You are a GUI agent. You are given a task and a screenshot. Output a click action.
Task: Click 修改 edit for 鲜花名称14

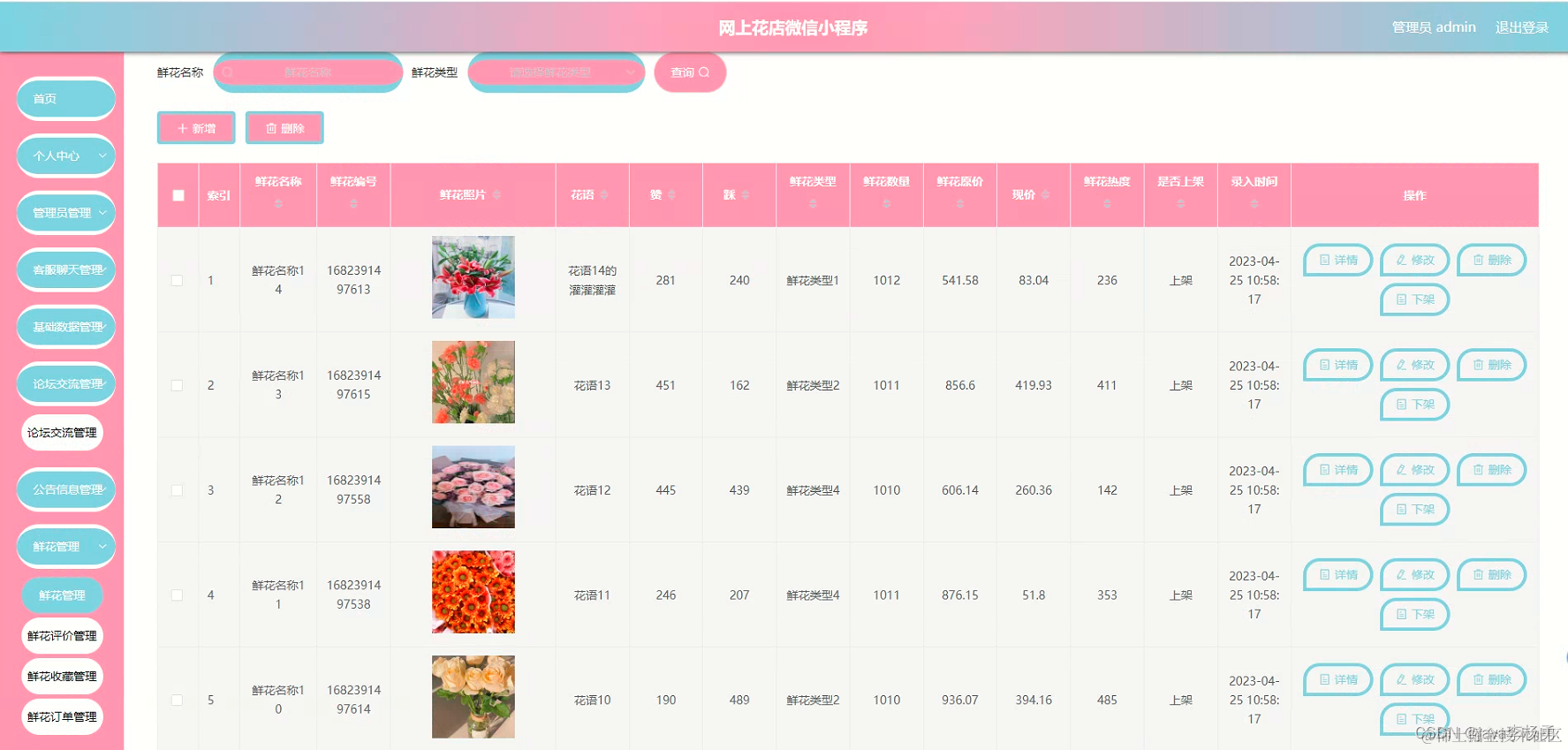(1415, 260)
